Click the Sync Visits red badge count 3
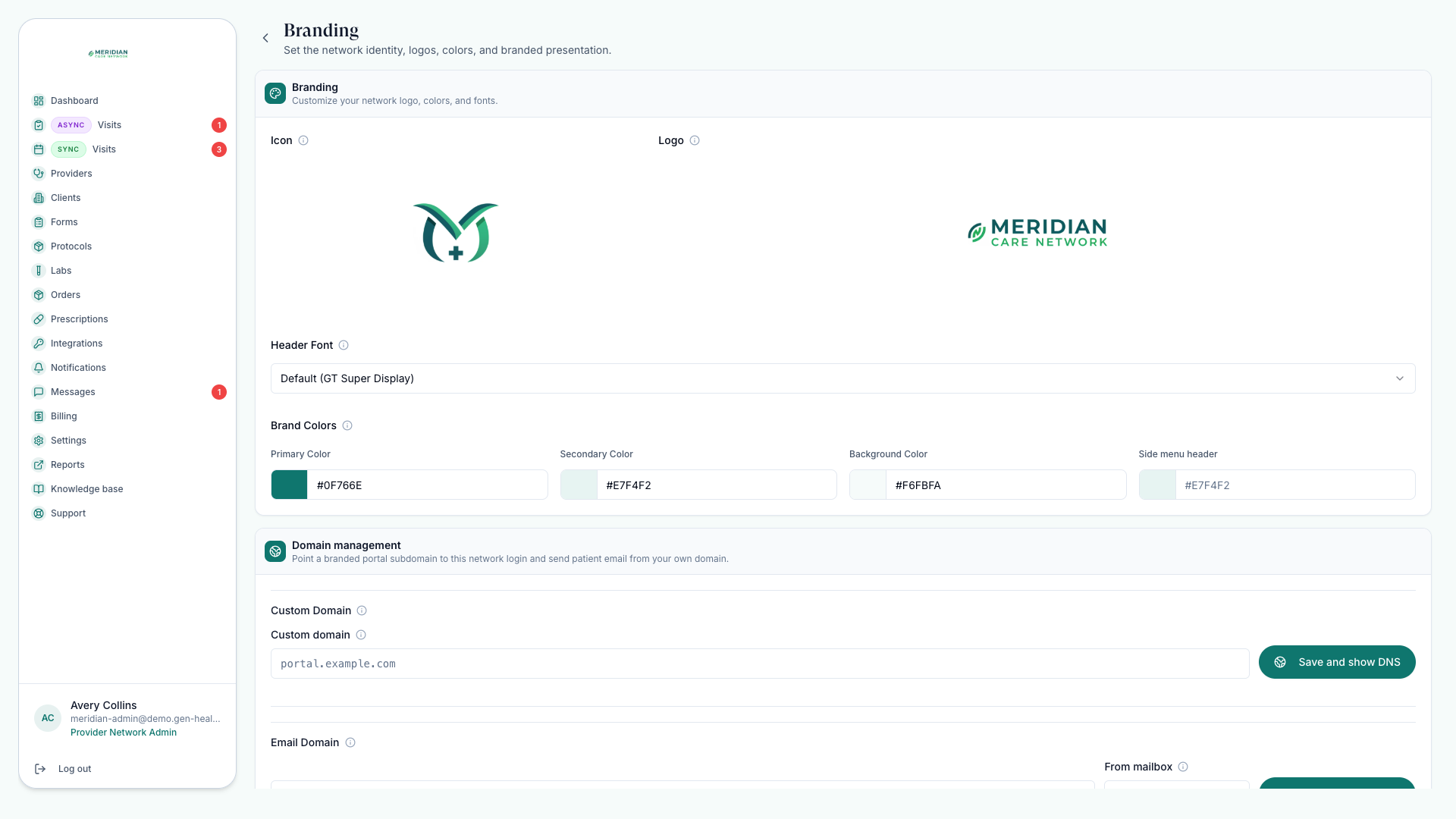 [x=219, y=149]
